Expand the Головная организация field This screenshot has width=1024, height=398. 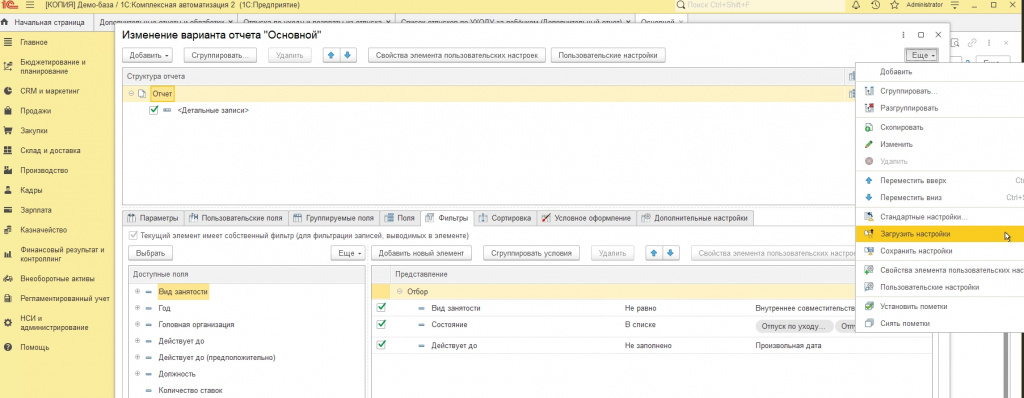coord(137,324)
